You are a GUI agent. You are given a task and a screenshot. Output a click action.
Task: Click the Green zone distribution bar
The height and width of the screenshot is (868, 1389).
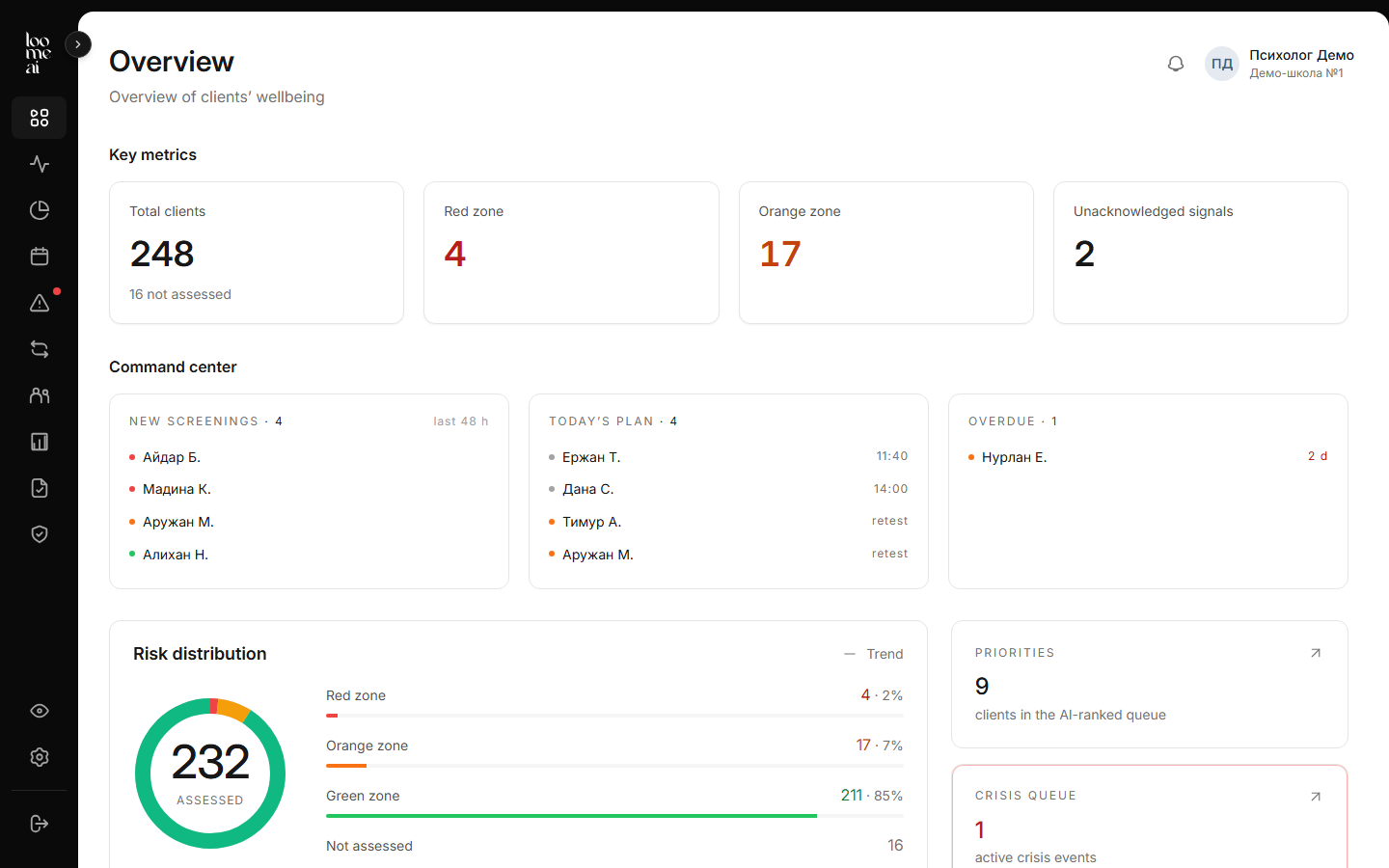pos(614,816)
